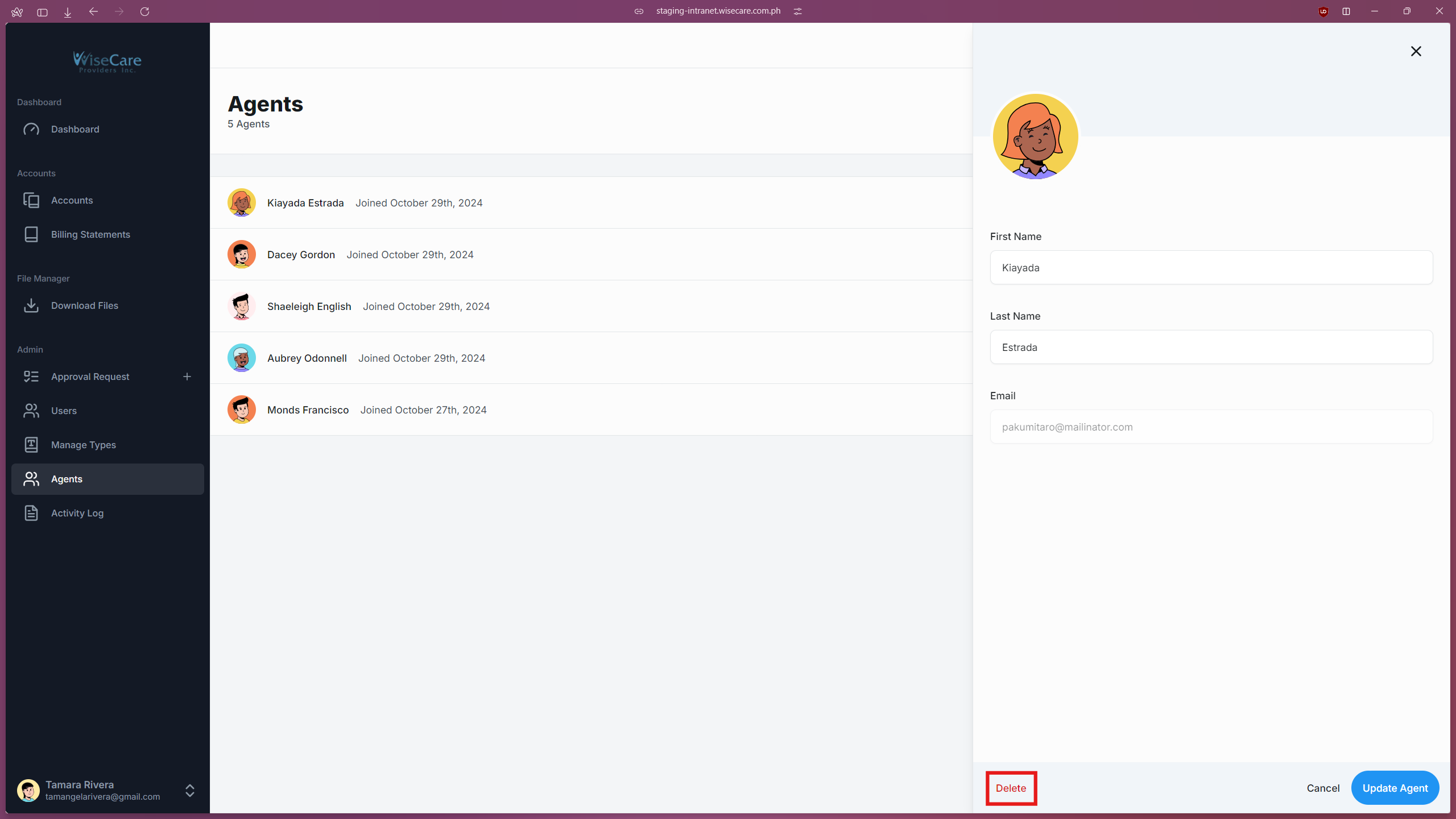Focus the First Name input field
1456x819 pixels.
click(1211, 267)
